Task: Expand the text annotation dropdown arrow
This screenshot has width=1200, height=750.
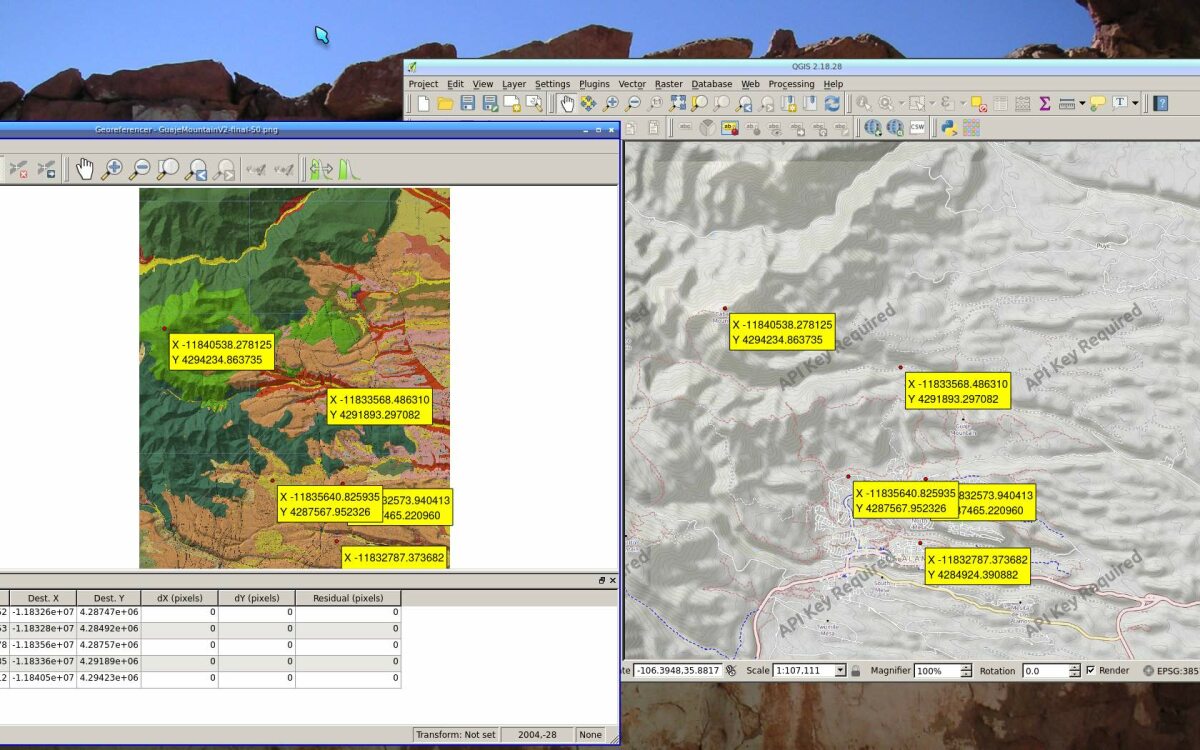Action: [x=1135, y=103]
